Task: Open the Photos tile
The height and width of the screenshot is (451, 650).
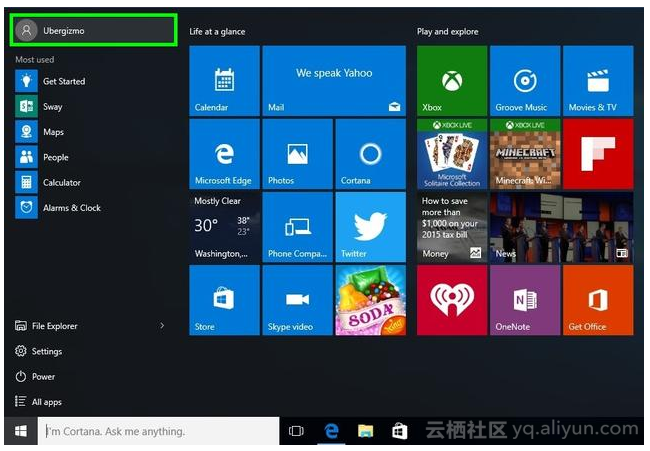Action: click(298, 154)
